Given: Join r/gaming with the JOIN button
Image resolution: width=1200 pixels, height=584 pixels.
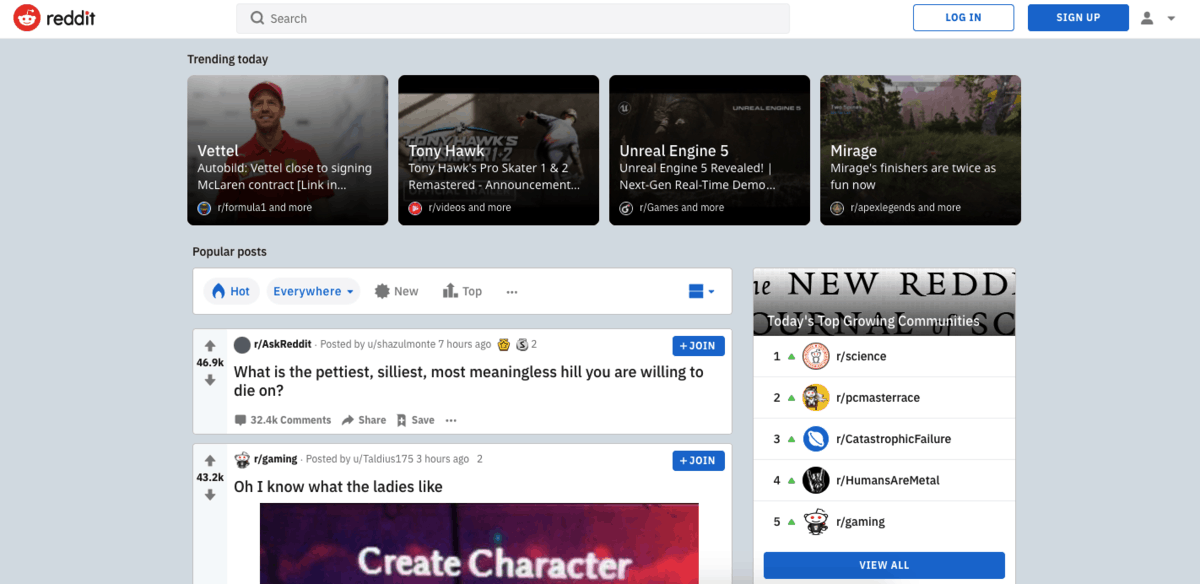Looking at the screenshot, I should pyautogui.click(x=698, y=460).
